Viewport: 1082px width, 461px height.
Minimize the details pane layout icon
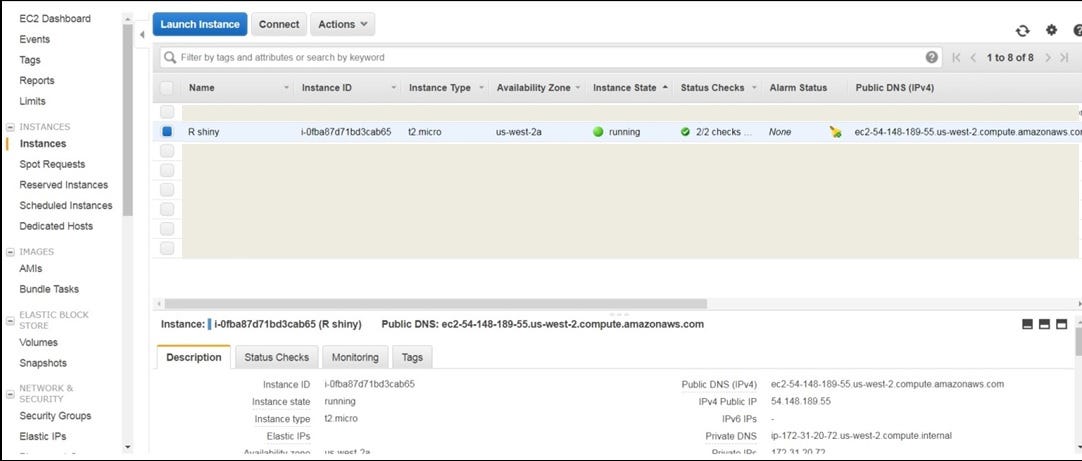pos(1027,324)
